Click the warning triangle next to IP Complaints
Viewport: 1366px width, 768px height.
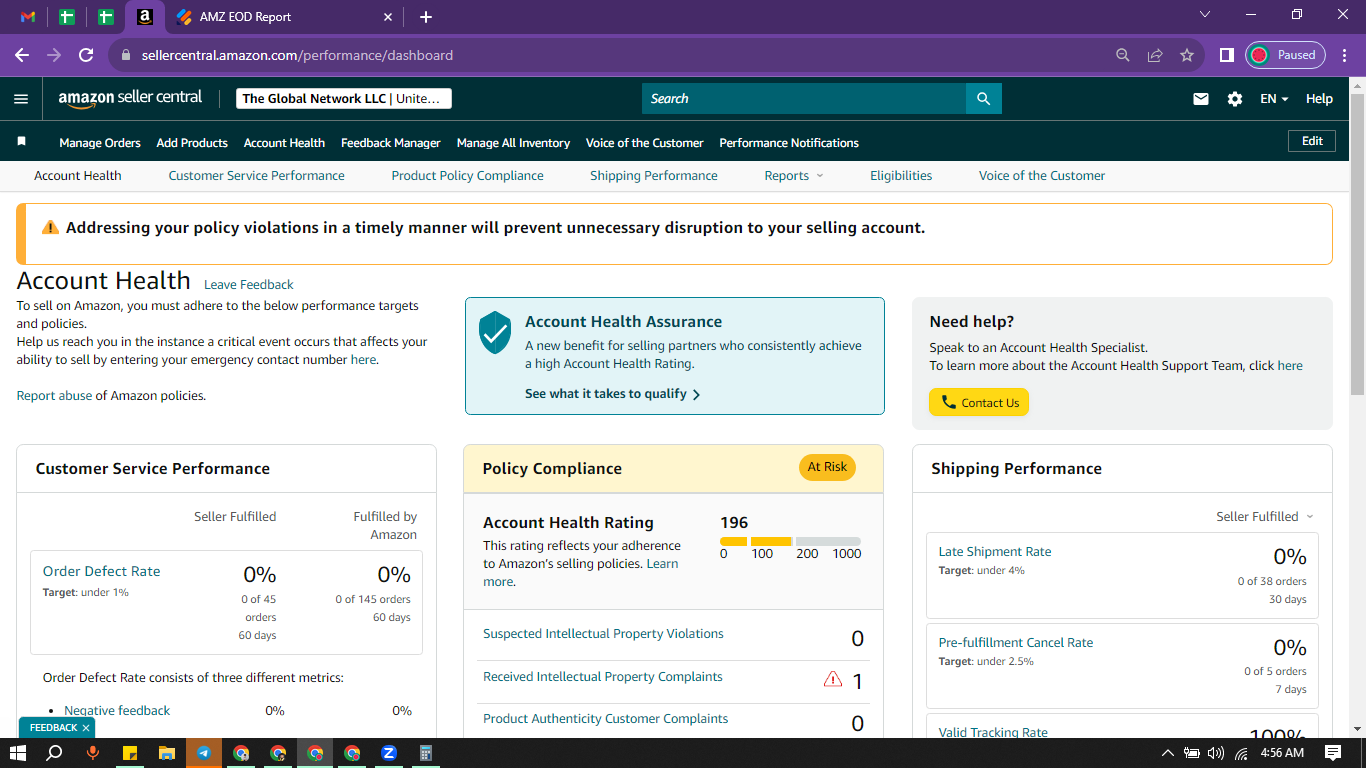click(x=832, y=680)
